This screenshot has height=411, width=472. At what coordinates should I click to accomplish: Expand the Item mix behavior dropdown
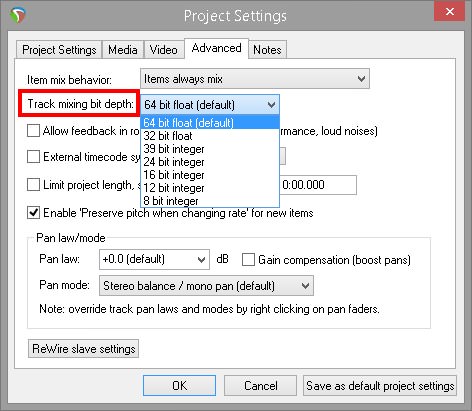[255, 79]
